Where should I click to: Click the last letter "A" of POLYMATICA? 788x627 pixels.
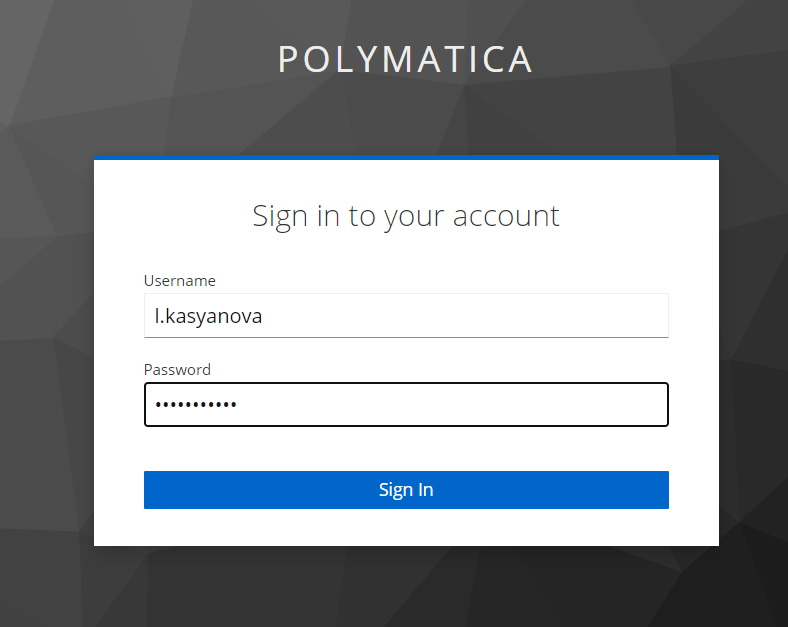tap(520, 60)
